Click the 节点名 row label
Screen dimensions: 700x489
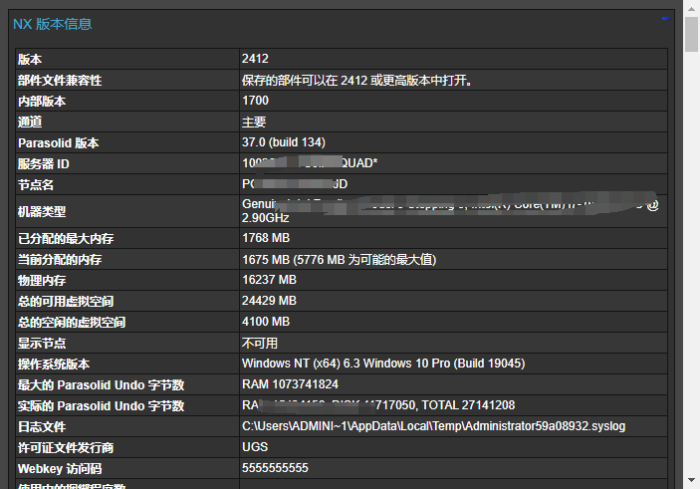35,185
